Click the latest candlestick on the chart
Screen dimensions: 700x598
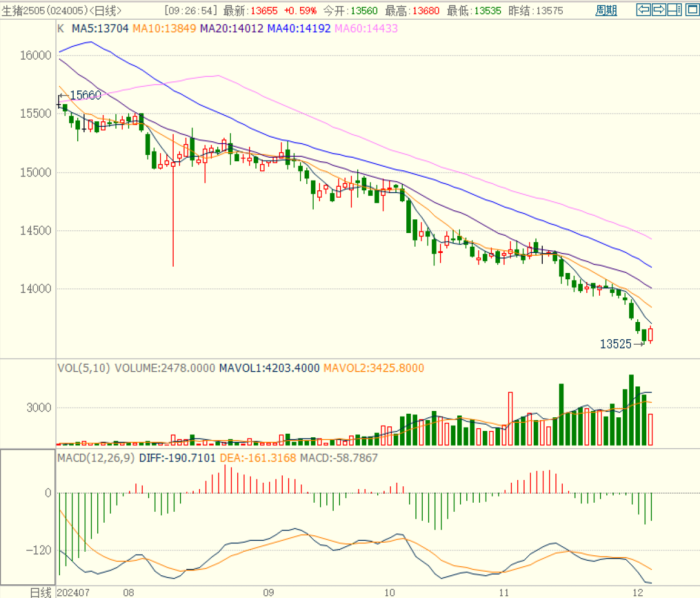pyautogui.click(x=651, y=335)
